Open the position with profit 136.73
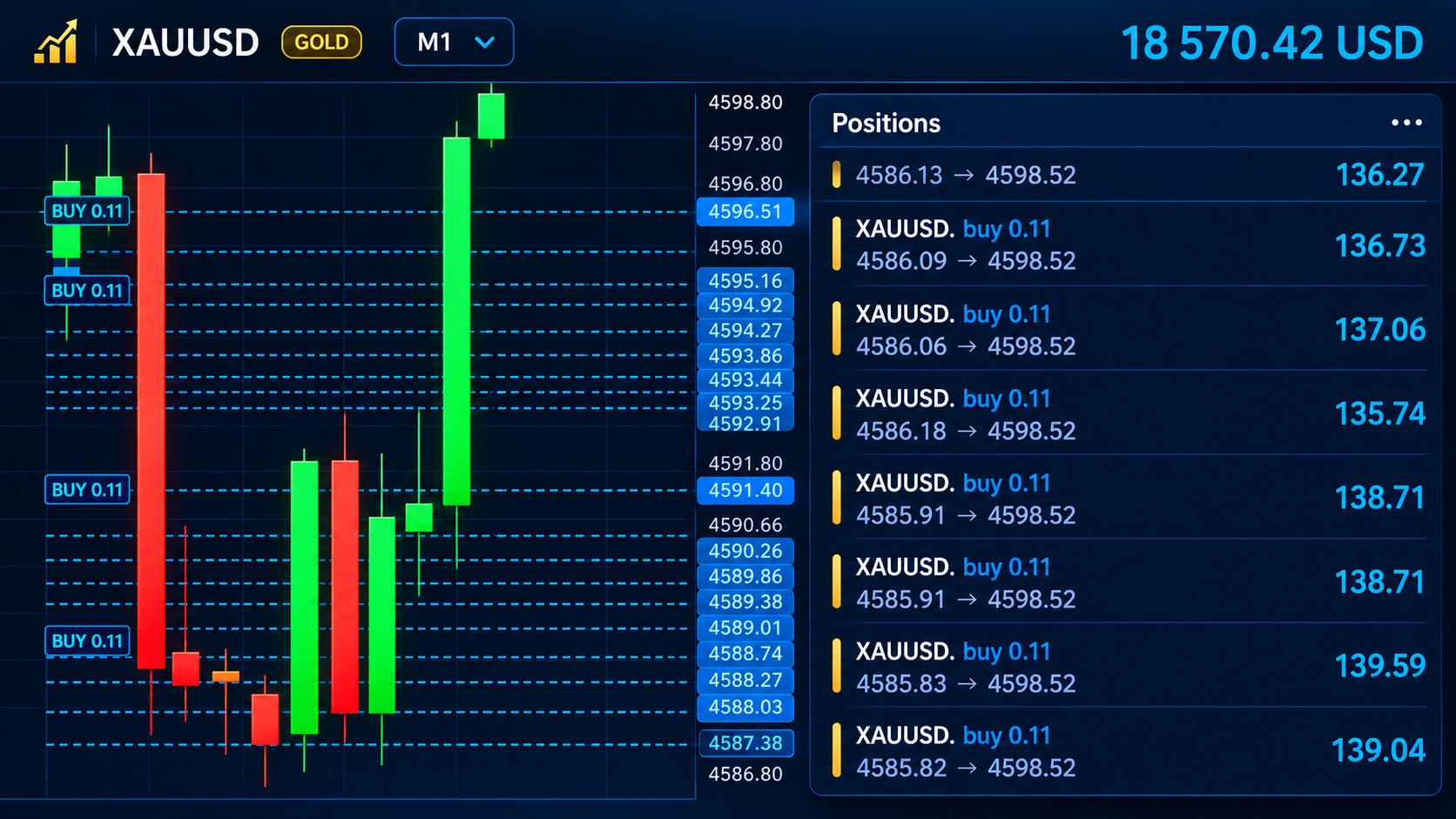Viewport: 1456px width, 819px height. pyautogui.click(x=1127, y=245)
